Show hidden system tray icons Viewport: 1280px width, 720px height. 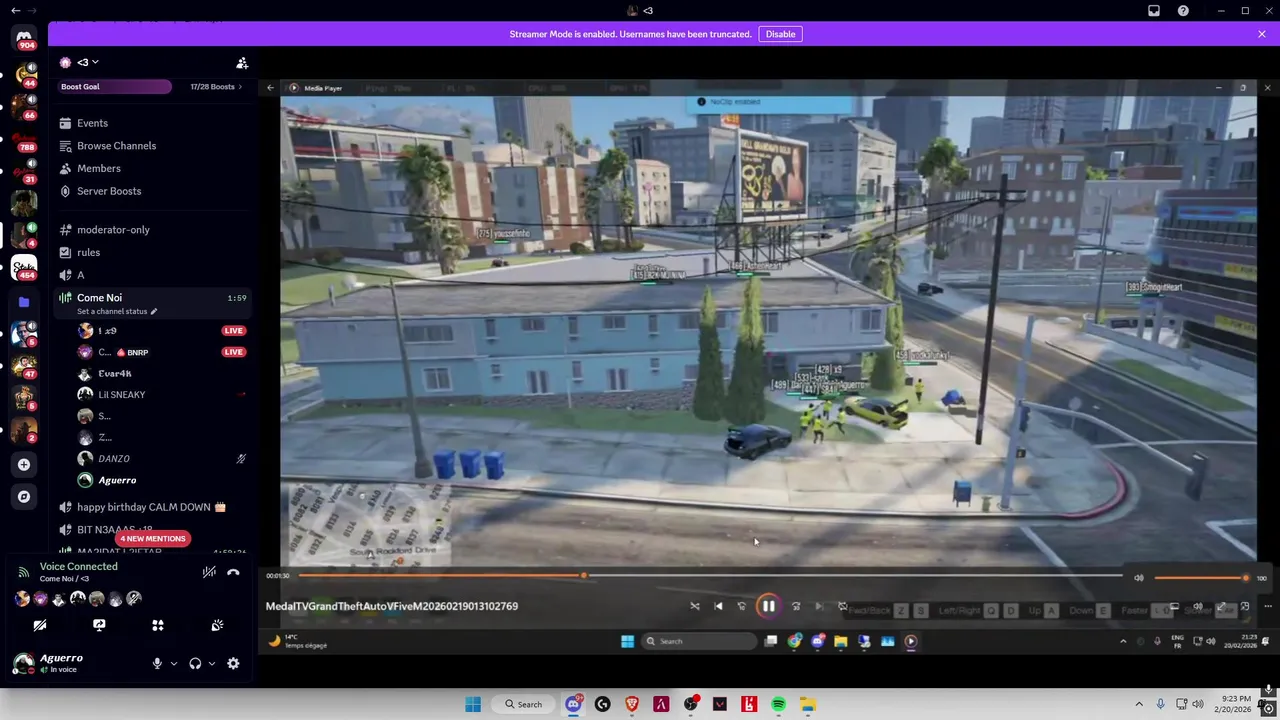click(1138, 704)
